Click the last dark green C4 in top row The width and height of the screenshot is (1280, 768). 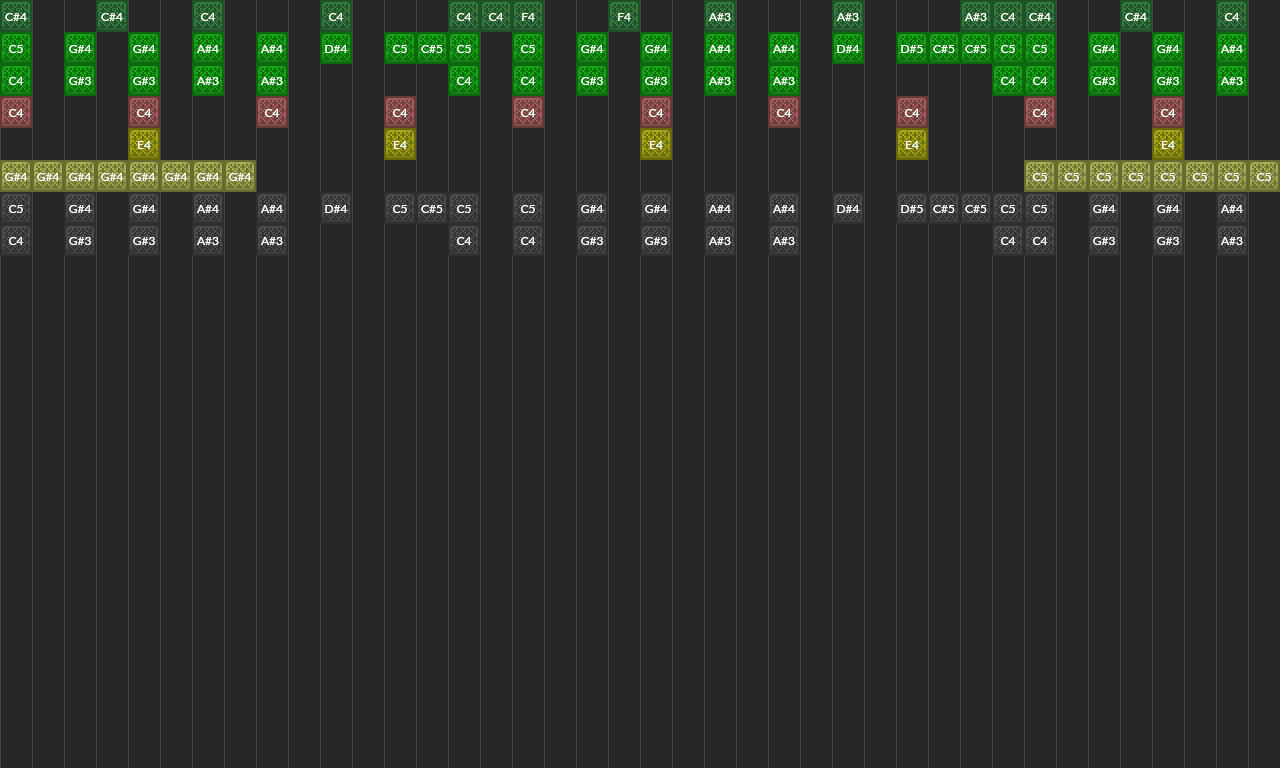[1232, 16]
